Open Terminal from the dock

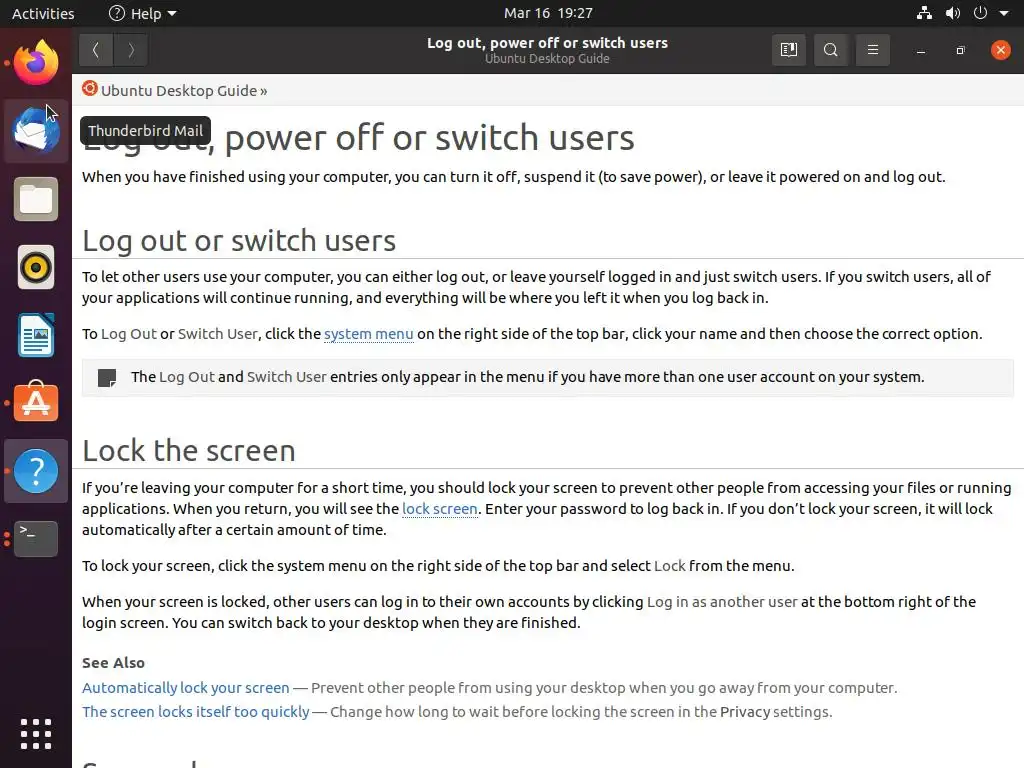tap(36, 539)
